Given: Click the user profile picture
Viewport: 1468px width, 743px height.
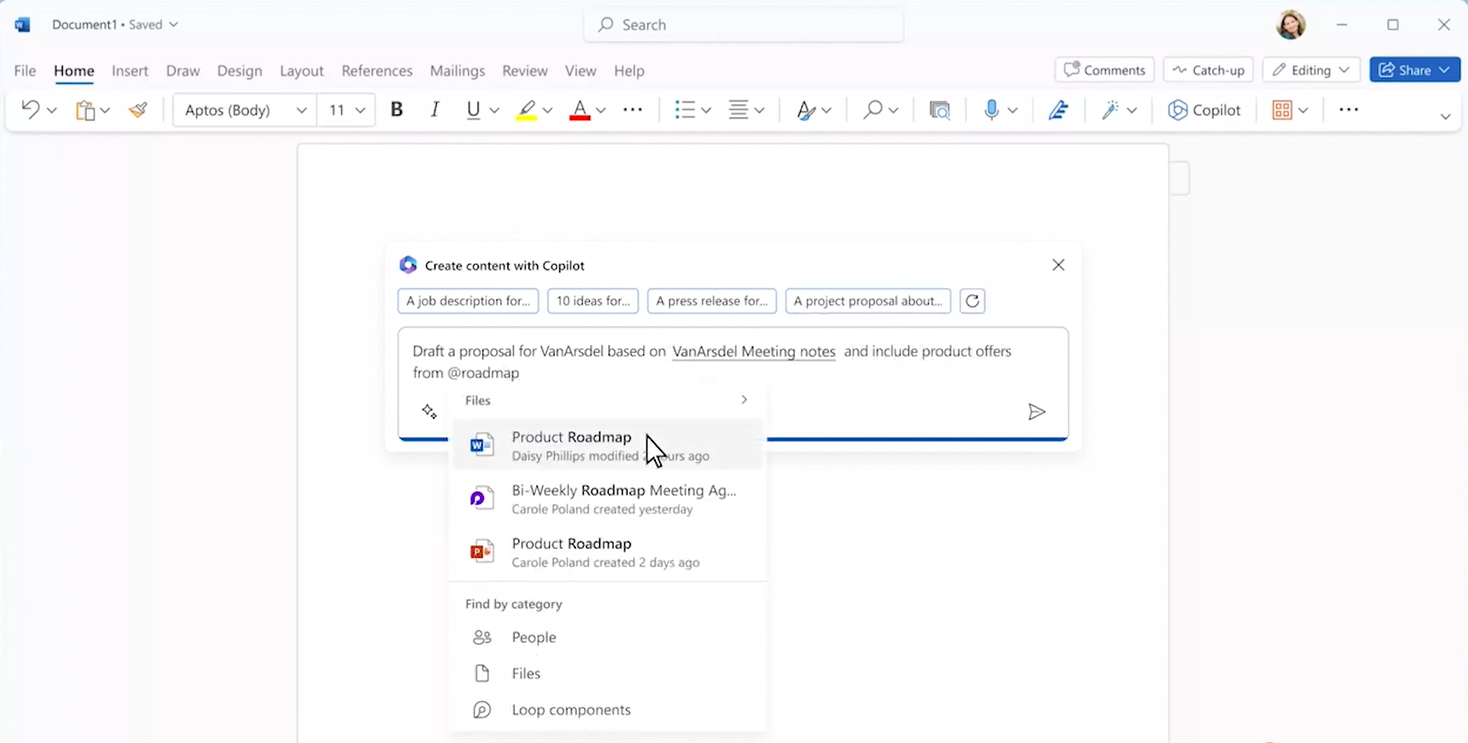Looking at the screenshot, I should (x=1291, y=25).
